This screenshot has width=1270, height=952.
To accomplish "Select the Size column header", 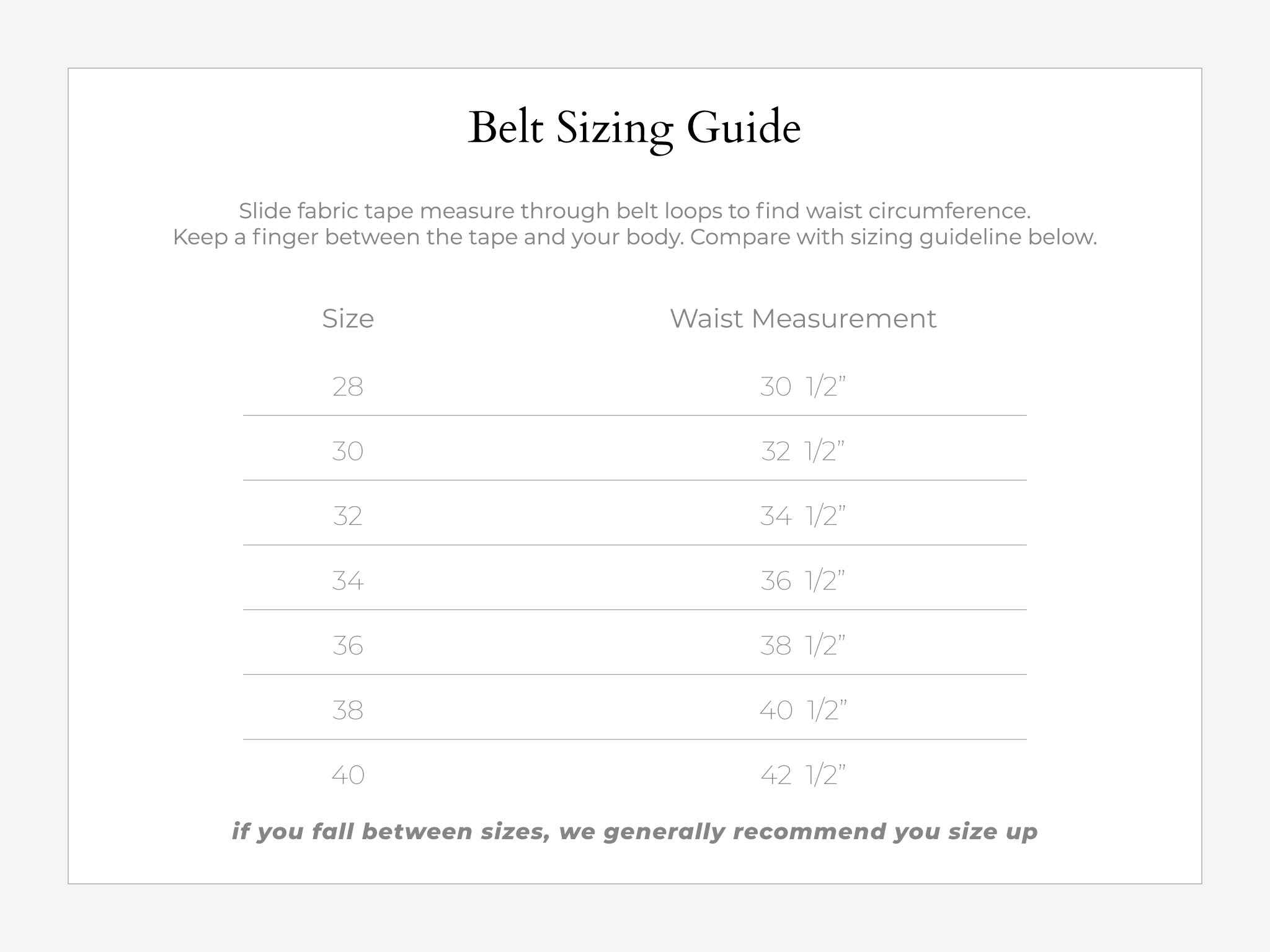I will click(x=348, y=319).
